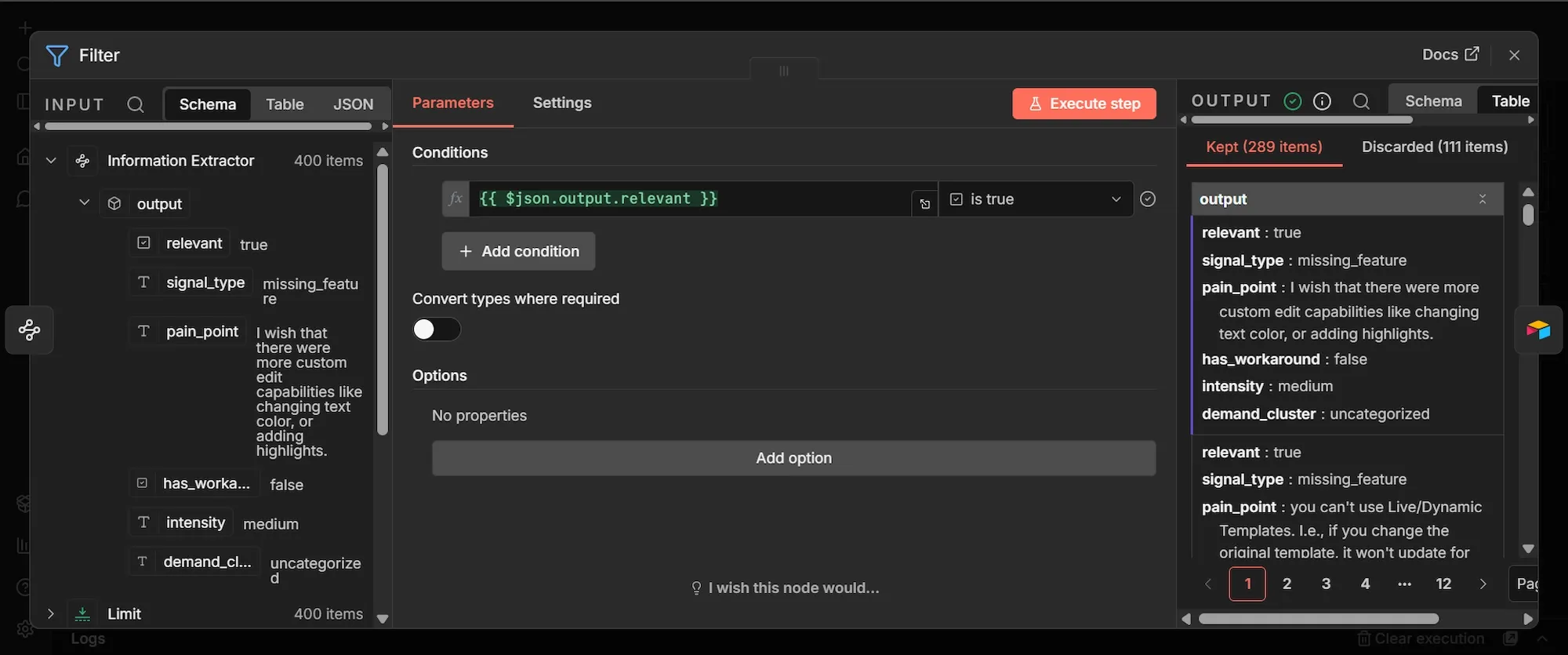The height and width of the screenshot is (655, 1568).
Task: Click the pain_point text type icon
Action: [x=143, y=331]
